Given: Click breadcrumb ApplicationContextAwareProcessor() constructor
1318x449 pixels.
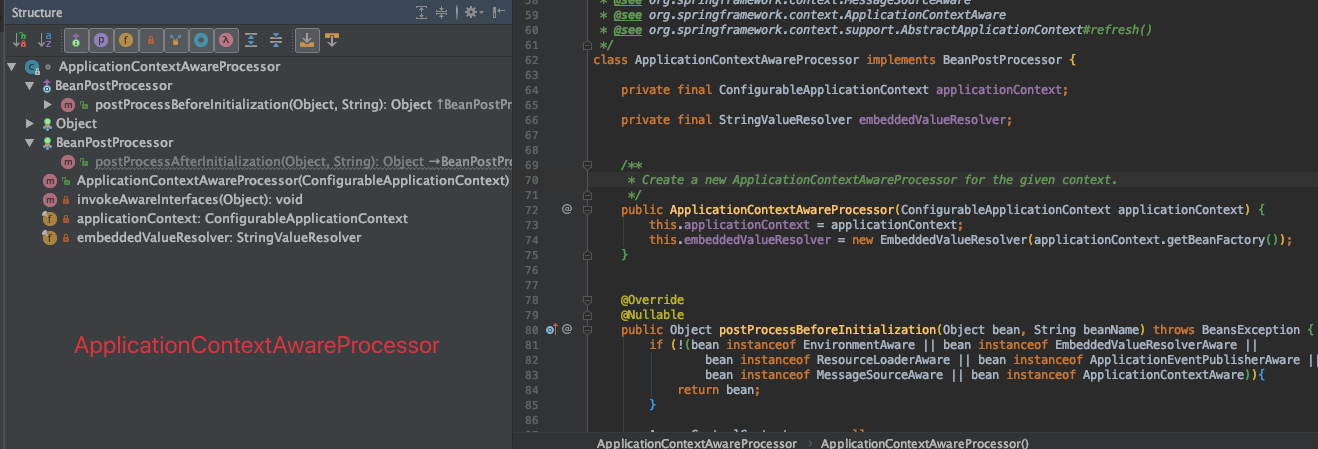Looking at the screenshot, I should click(x=924, y=442).
